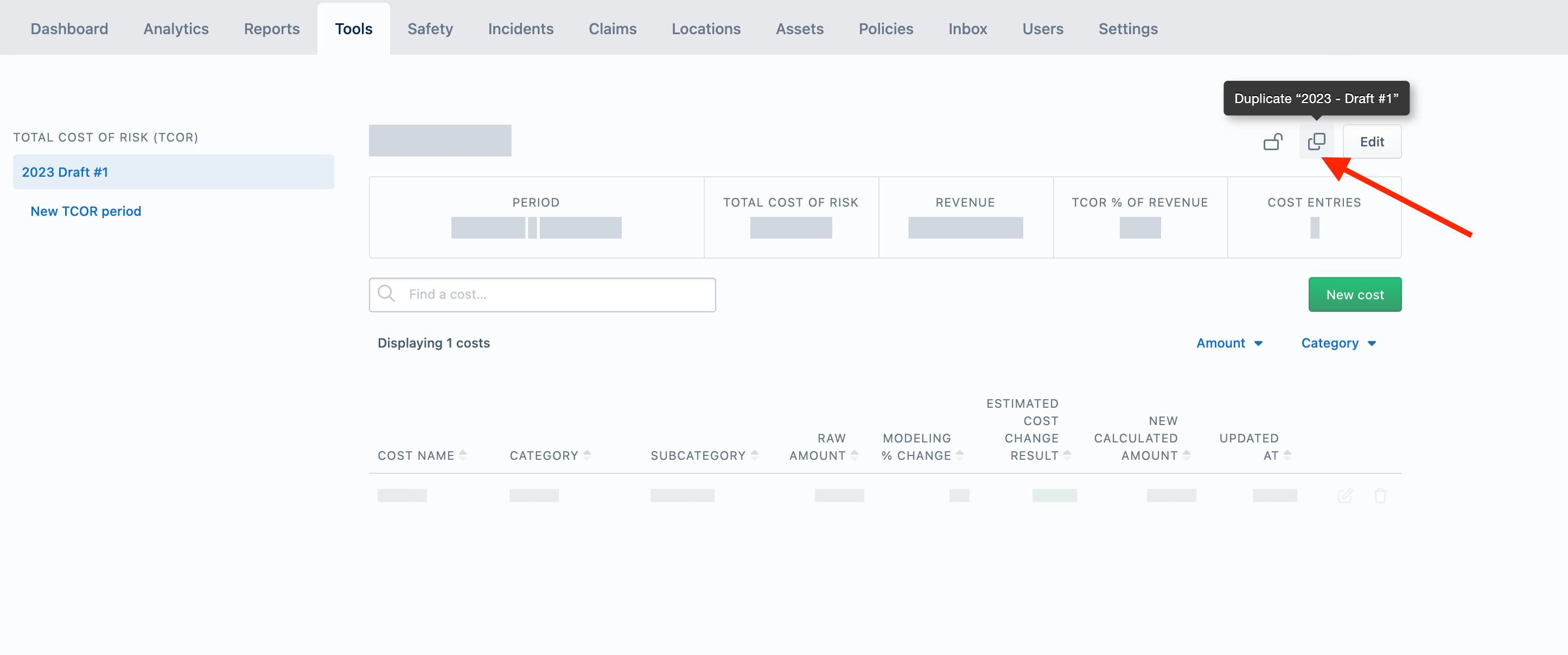Click the green New cost button
Screen dimensions: 1568x655
pos(1355,294)
